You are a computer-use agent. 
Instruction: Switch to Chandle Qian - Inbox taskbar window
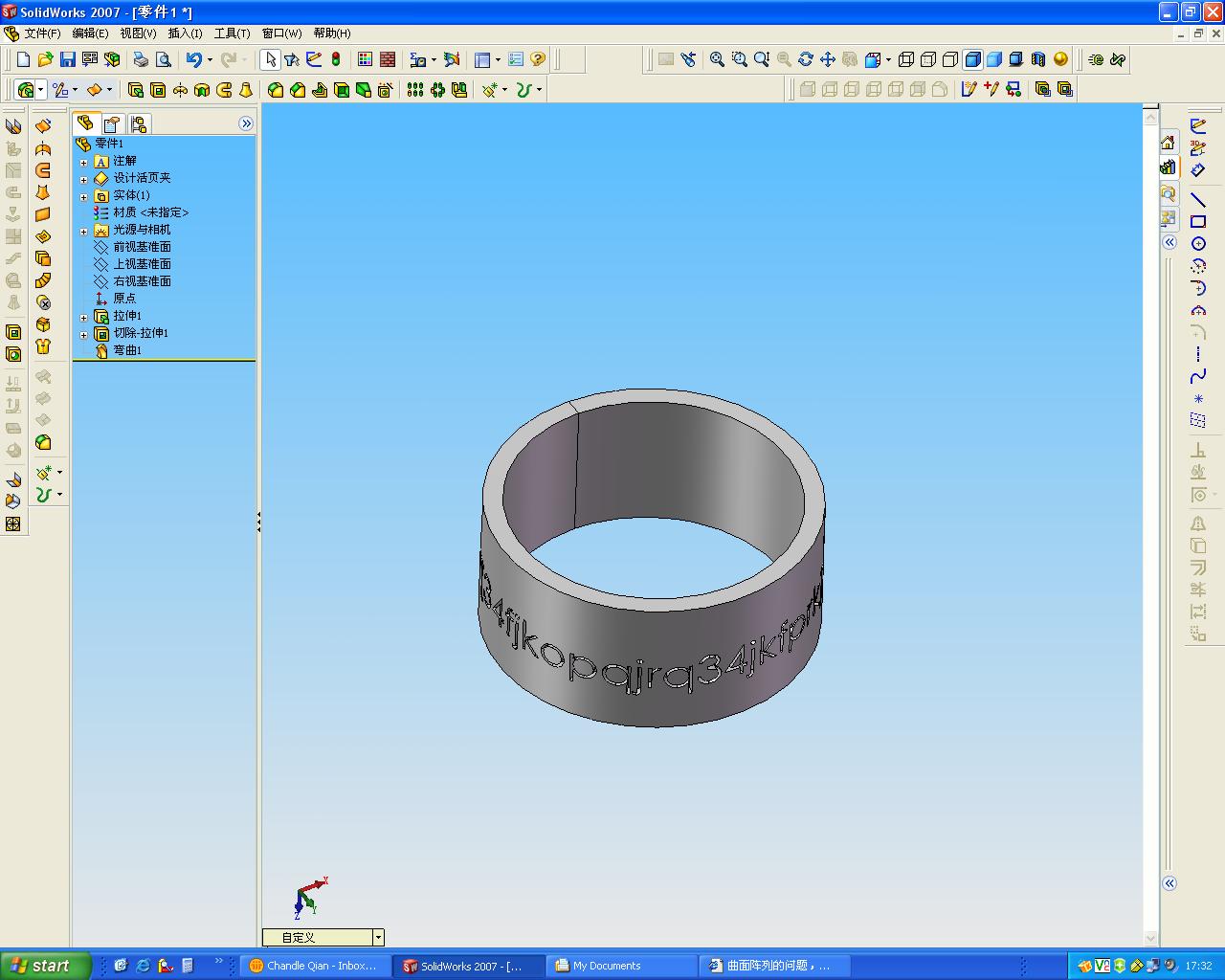[316, 966]
